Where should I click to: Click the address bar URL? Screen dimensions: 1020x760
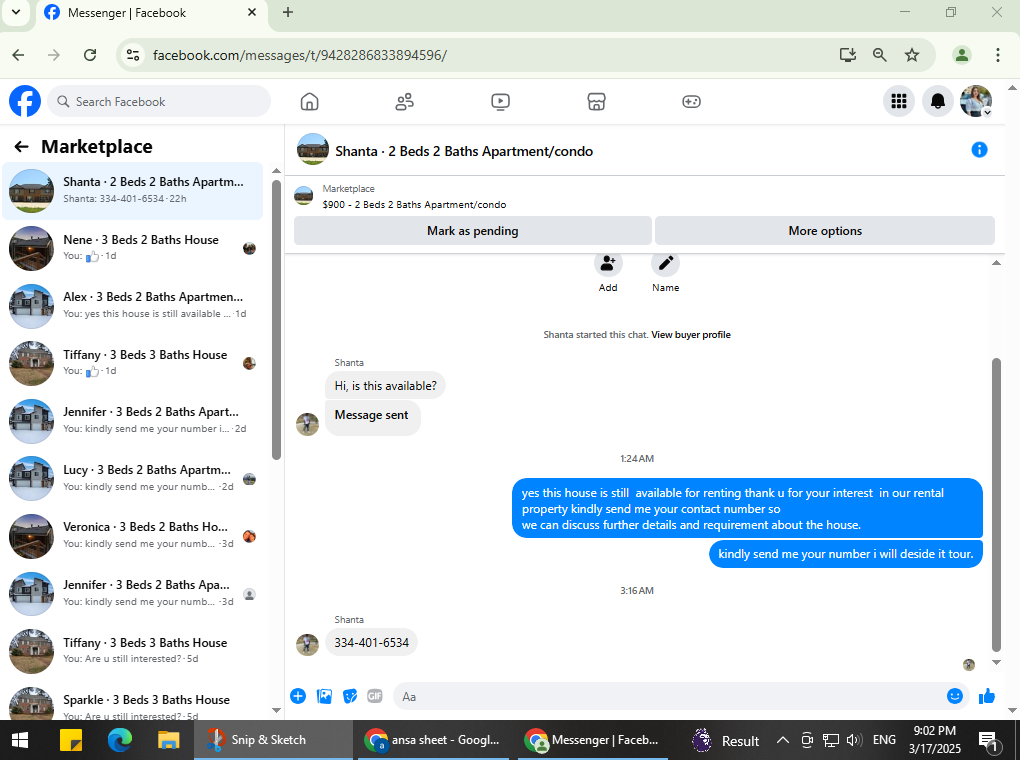(300, 55)
